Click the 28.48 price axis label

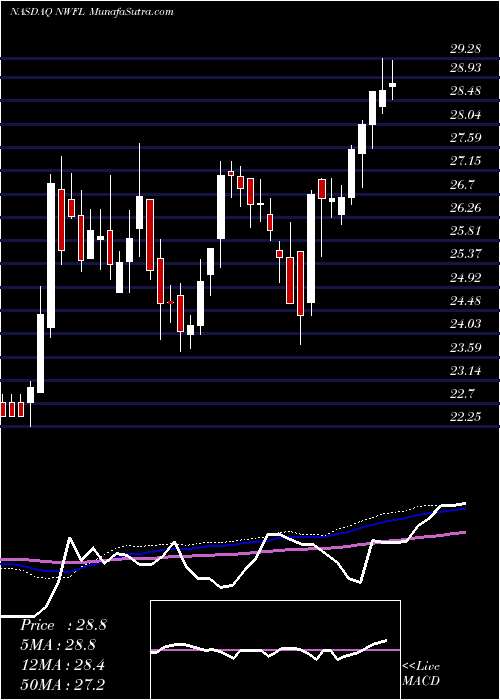pos(466,92)
